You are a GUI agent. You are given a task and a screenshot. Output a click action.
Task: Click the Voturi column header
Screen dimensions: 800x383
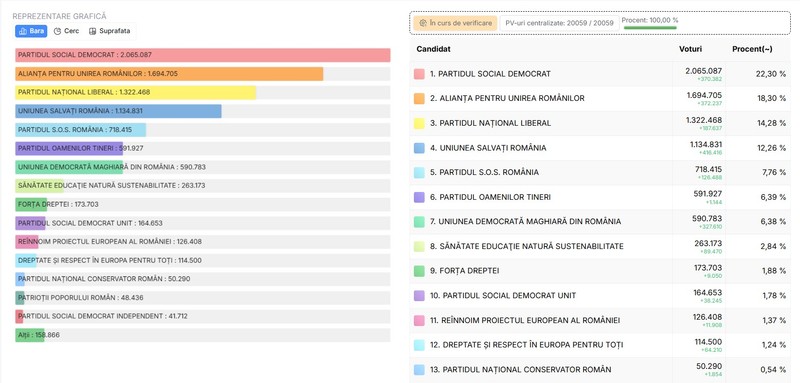point(690,49)
